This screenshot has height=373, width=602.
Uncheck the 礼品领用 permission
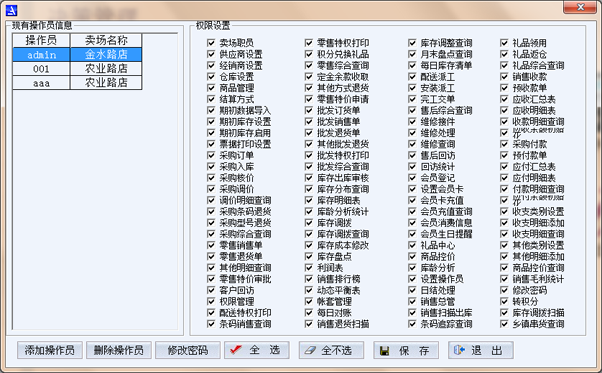click(504, 43)
